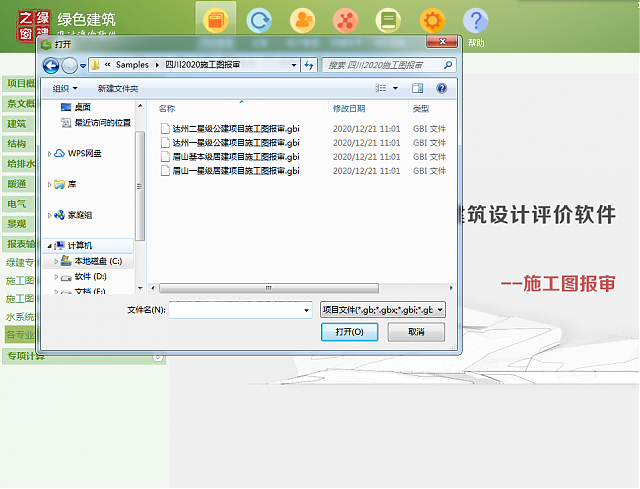Click the red network nodes toolbar icon
Image resolution: width=640 pixels, height=489 pixels.
click(345, 20)
